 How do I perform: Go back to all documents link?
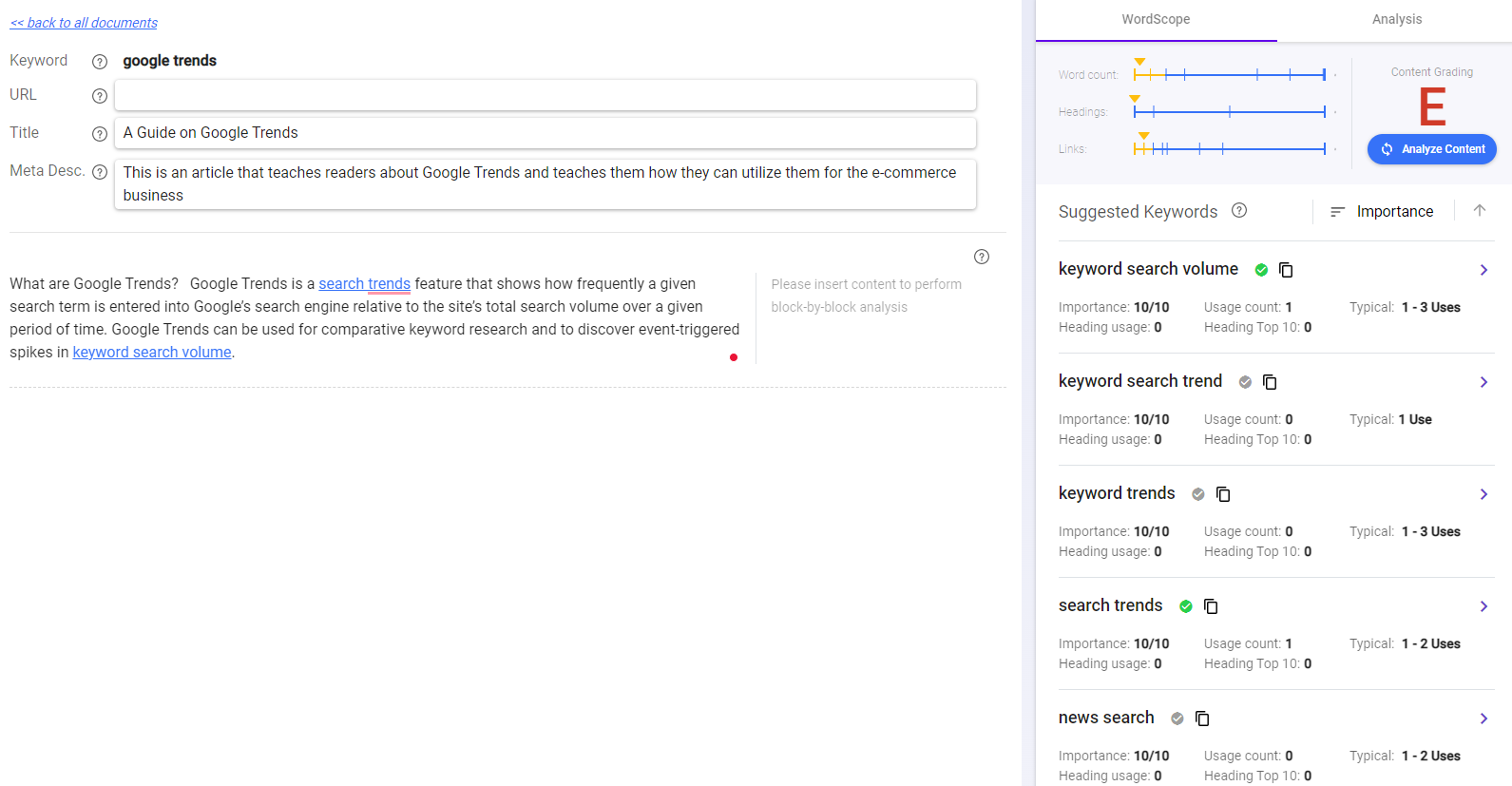(84, 23)
